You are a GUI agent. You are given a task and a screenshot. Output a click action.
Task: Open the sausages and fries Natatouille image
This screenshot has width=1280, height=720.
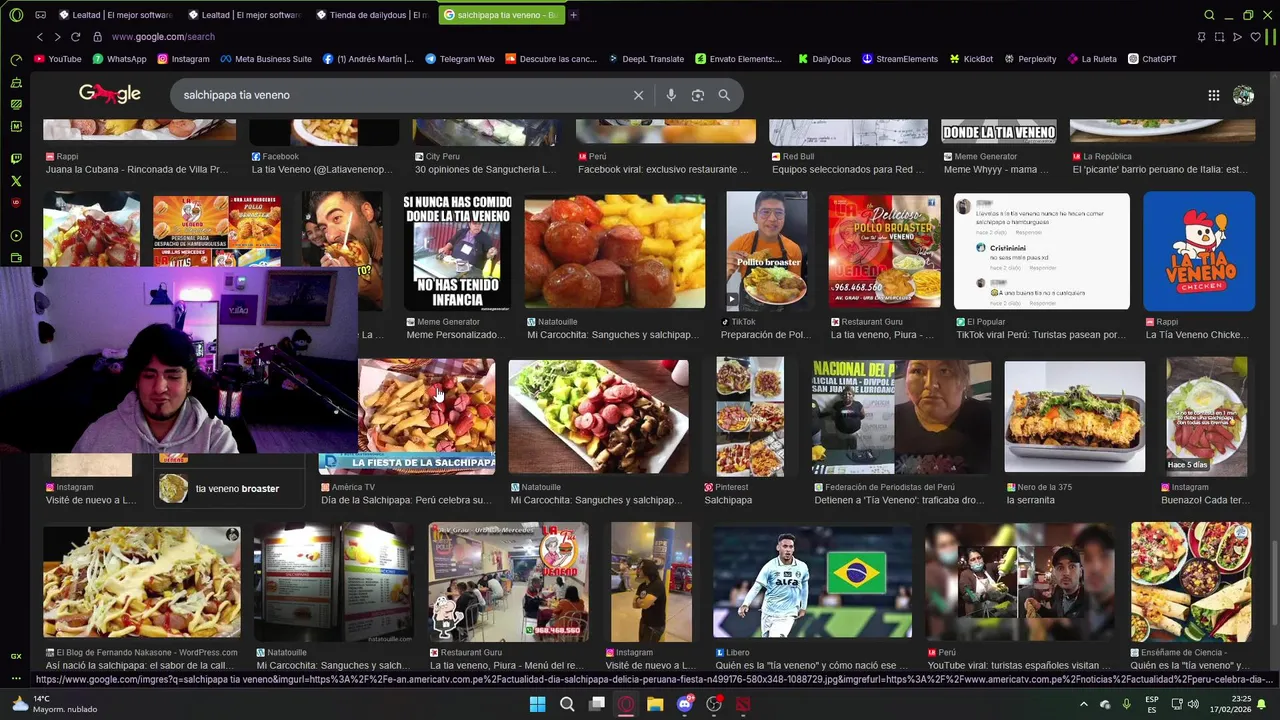click(x=614, y=251)
